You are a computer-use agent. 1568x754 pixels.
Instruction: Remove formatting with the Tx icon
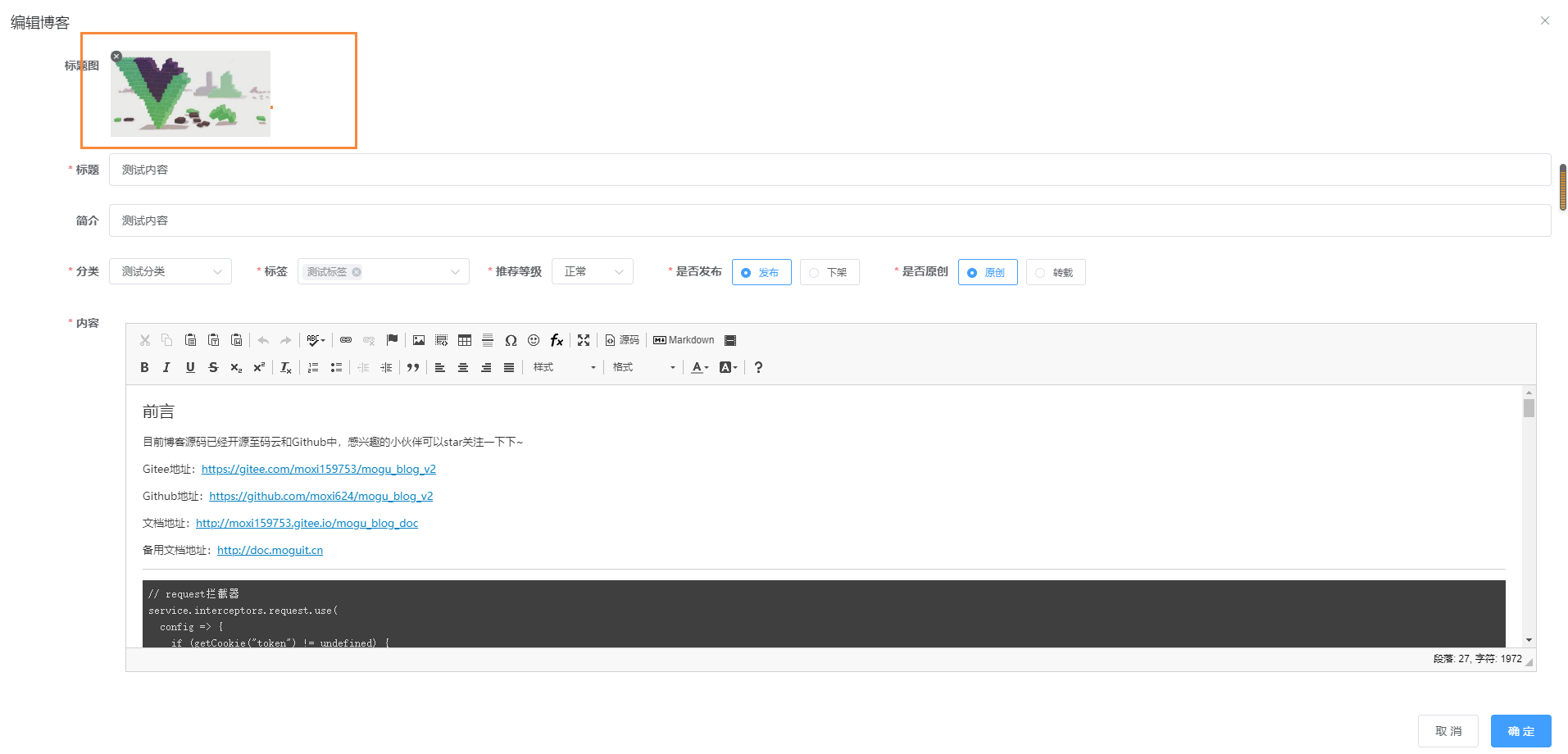(286, 367)
